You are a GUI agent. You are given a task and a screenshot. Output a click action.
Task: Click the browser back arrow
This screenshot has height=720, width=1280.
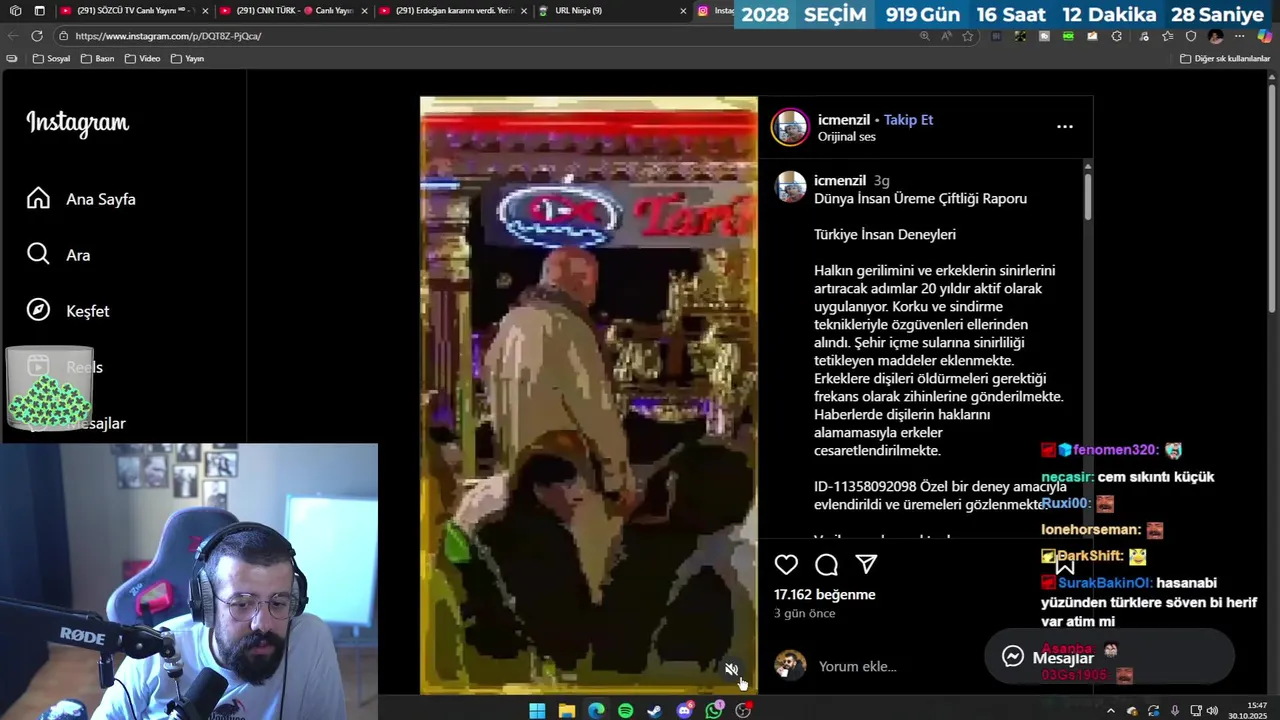click(x=13, y=36)
